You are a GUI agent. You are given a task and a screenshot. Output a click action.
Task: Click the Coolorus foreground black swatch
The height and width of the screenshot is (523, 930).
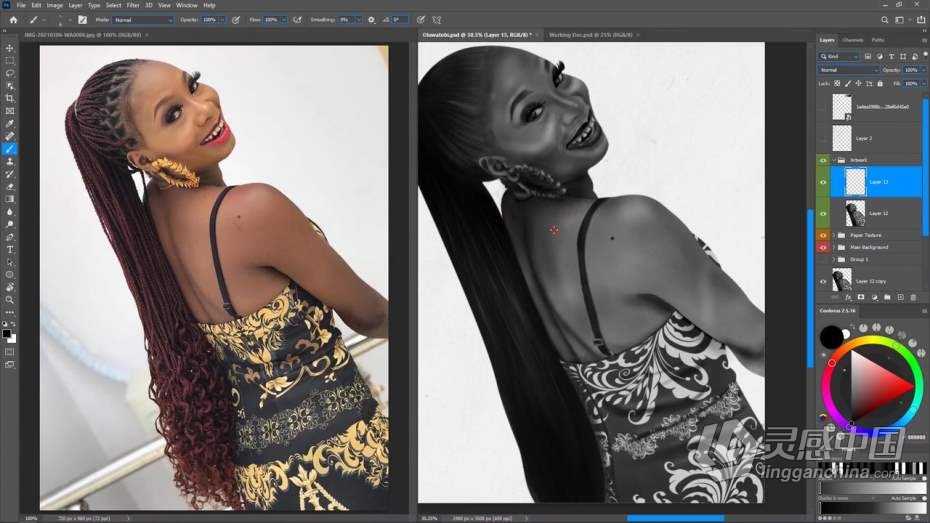pyautogui.click(x=831, y=337)
